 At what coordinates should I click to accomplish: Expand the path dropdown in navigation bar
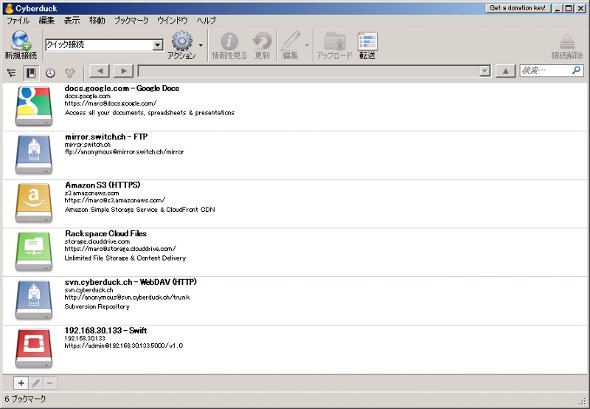pos(485,71)
